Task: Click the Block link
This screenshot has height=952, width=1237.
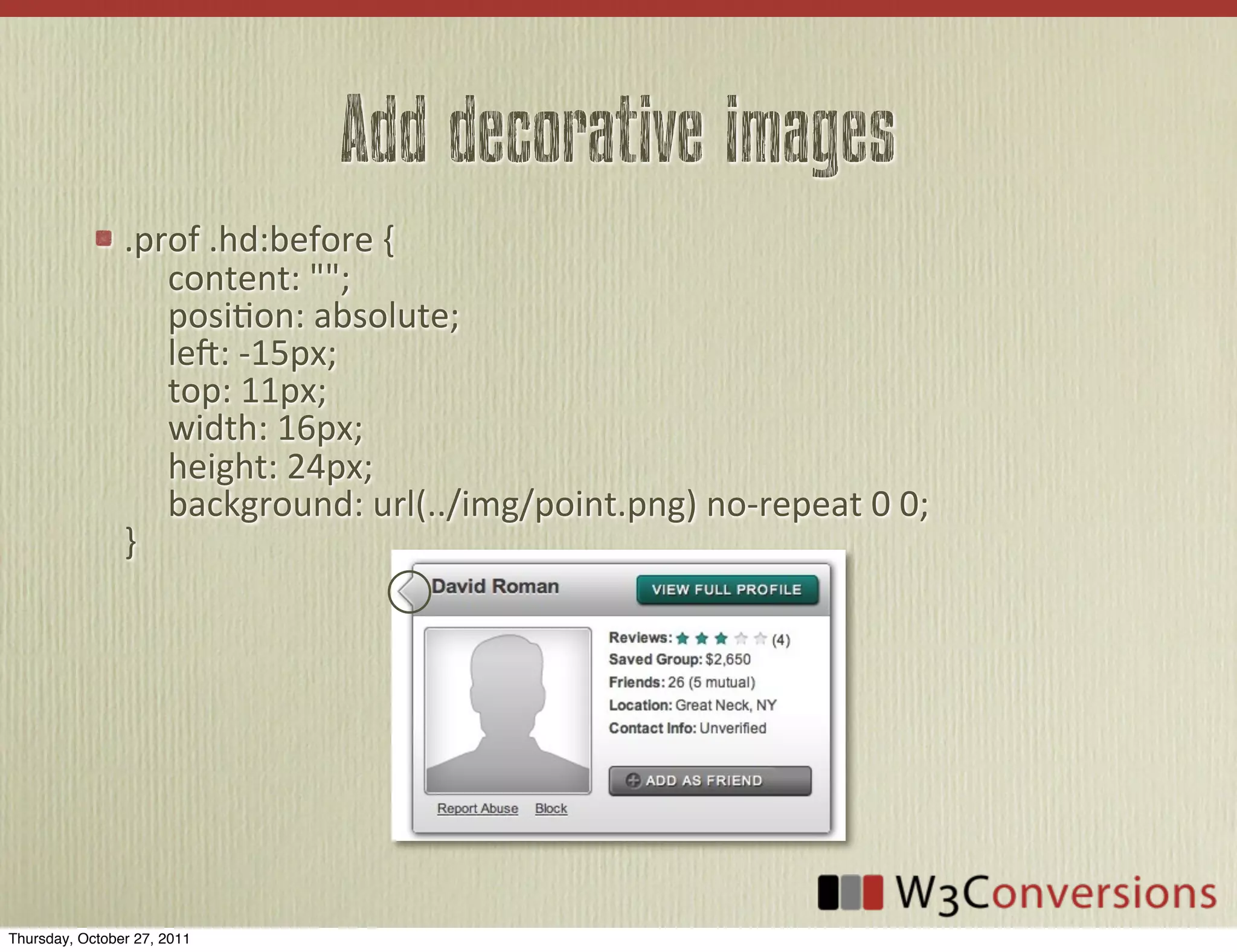Action: click(x=551, y=808)
